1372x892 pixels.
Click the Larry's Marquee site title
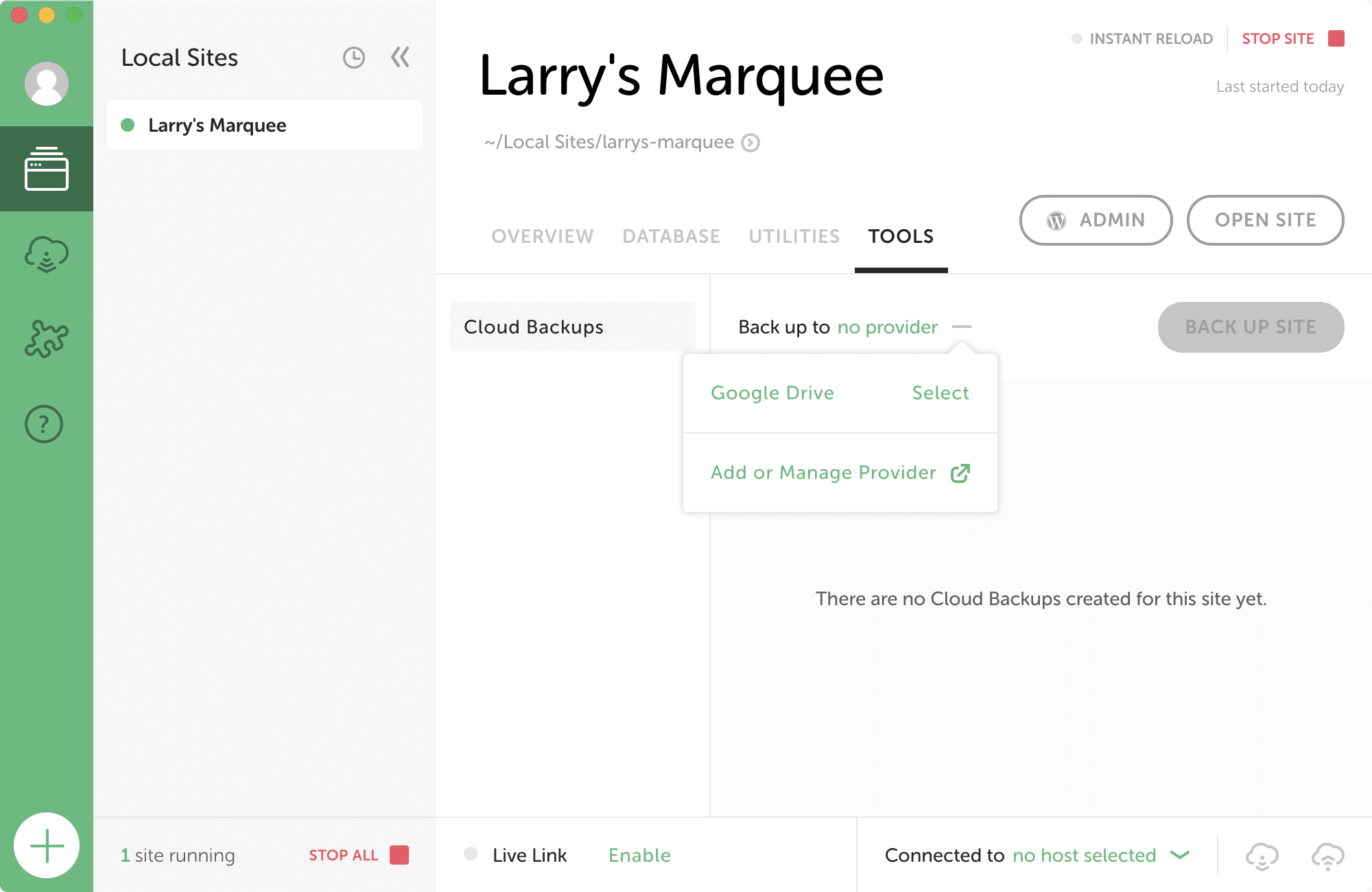pyautogui.click(x=681, y=75)
